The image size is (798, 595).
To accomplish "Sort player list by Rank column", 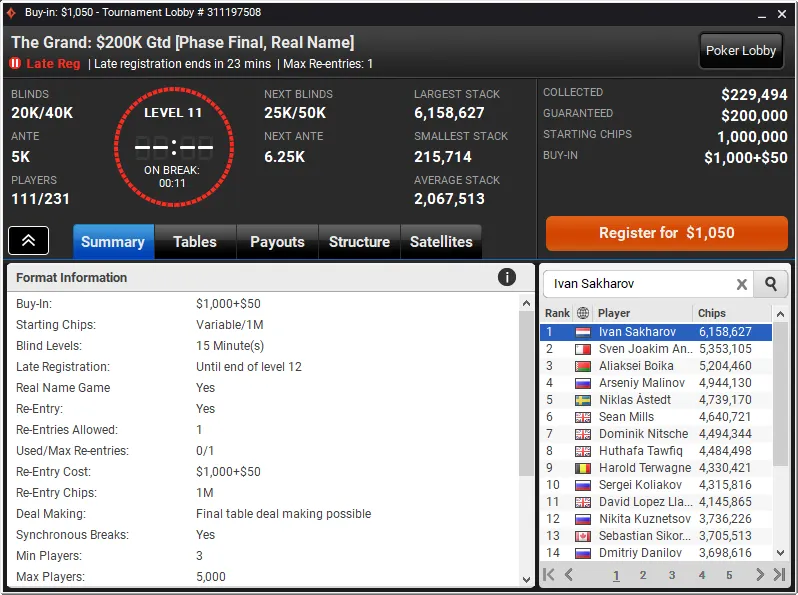I will pyautogui.click(x=557, y=313).
